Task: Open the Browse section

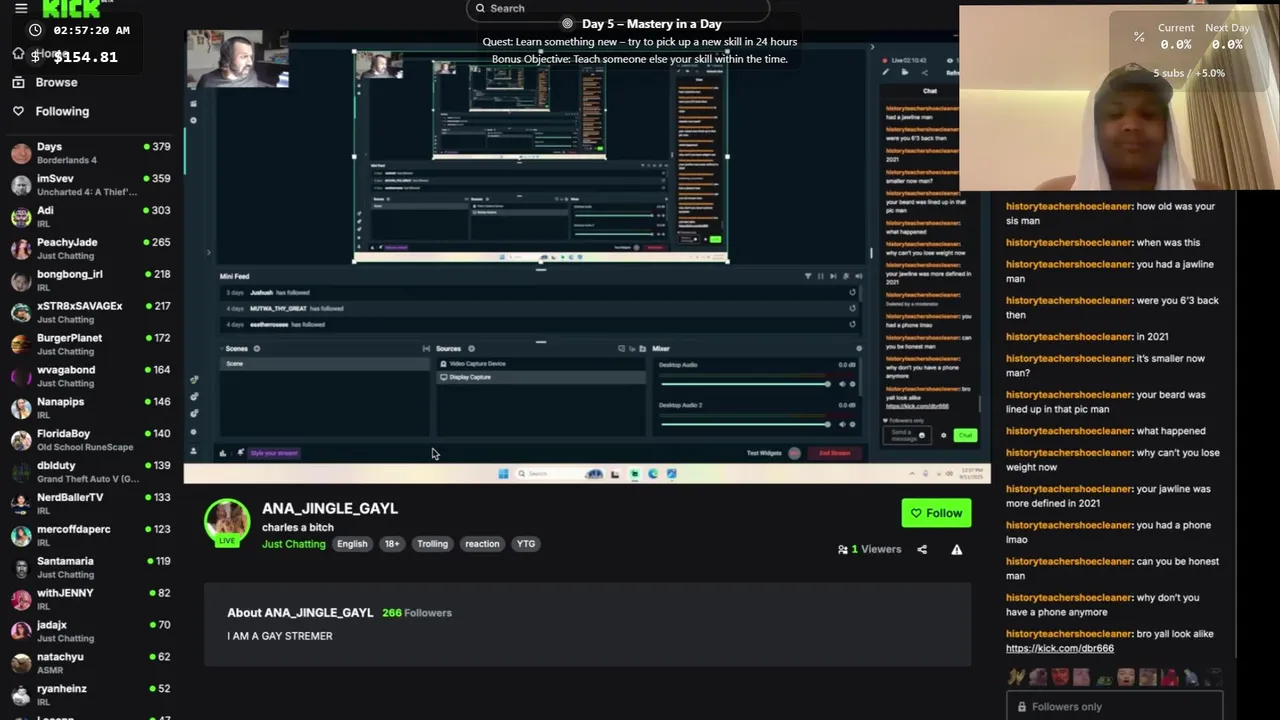Action: coord(56,82)
